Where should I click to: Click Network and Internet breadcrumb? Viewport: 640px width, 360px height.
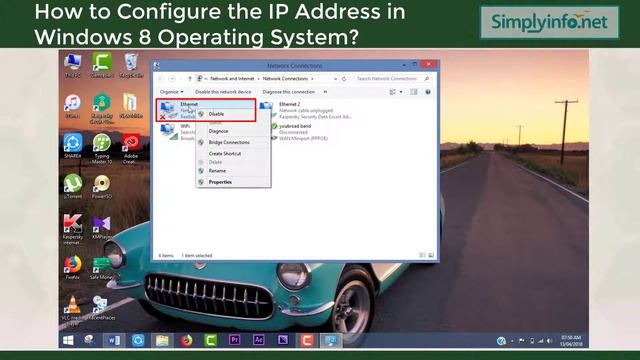click(232, 78)
